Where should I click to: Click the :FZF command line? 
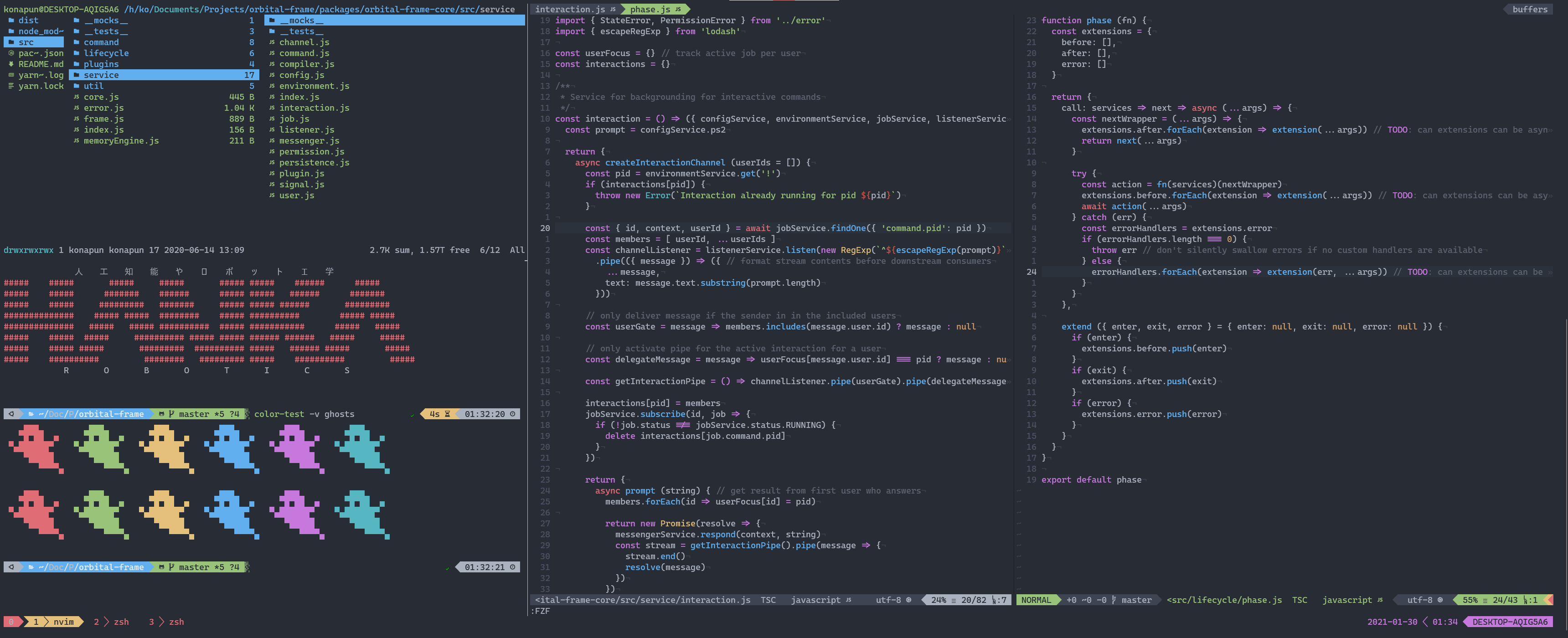(541, 611)
